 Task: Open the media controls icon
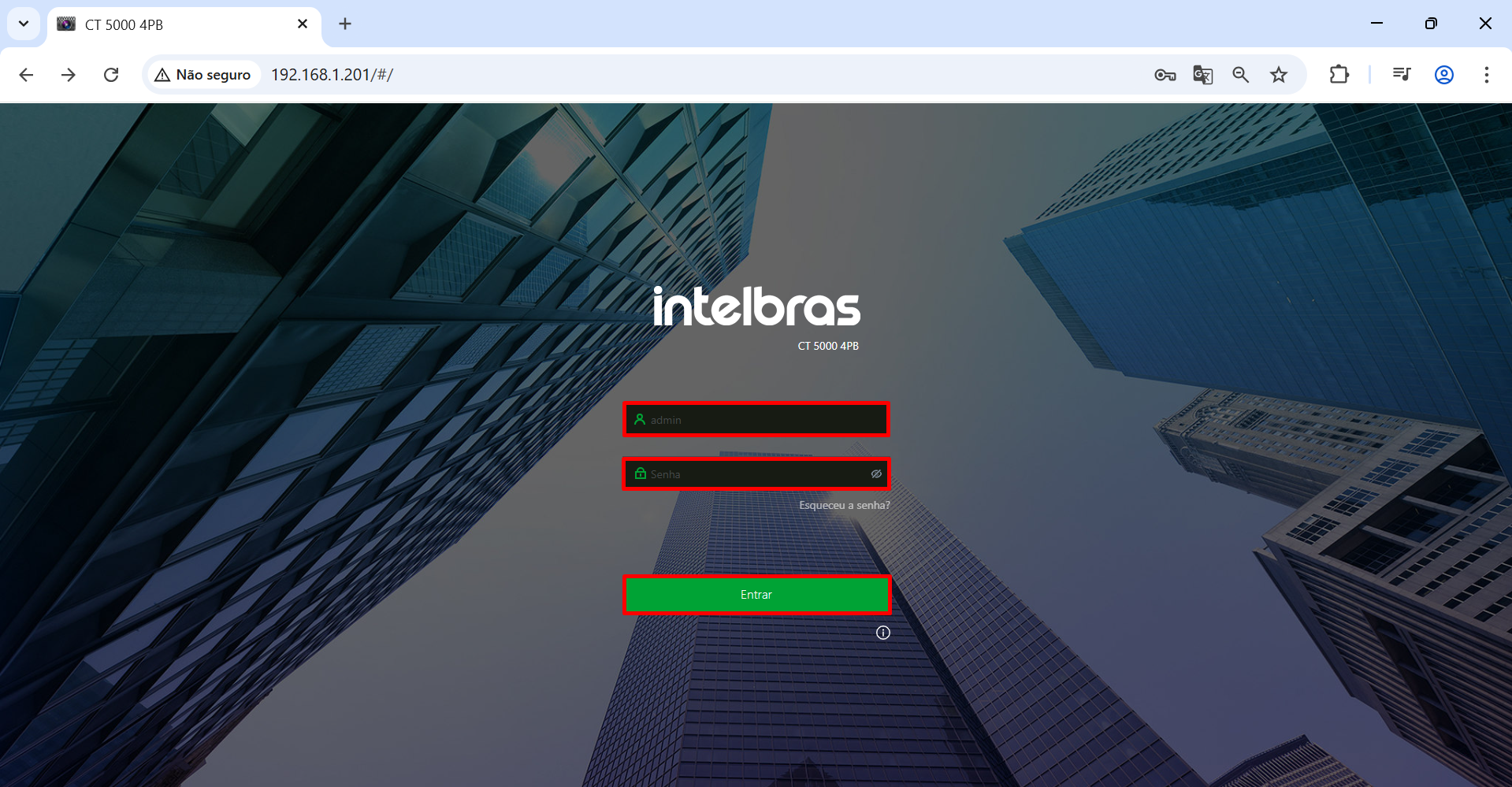point(1401,75)
